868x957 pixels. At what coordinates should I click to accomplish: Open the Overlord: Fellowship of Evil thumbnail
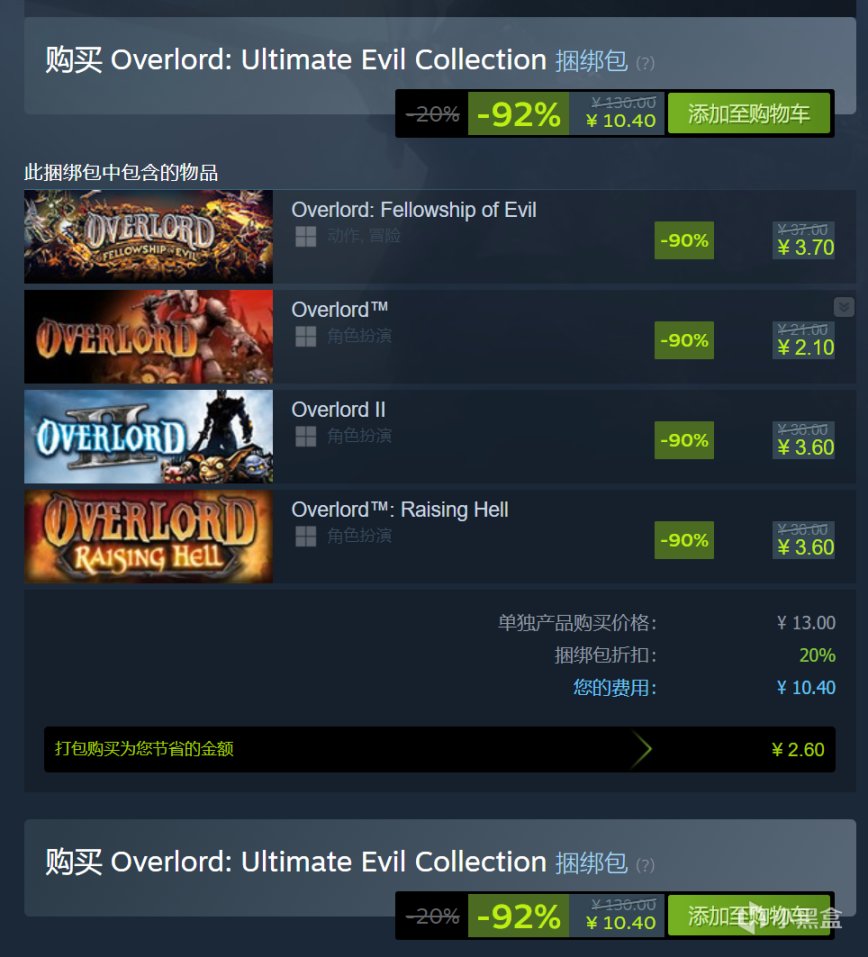tap(148, 236)
